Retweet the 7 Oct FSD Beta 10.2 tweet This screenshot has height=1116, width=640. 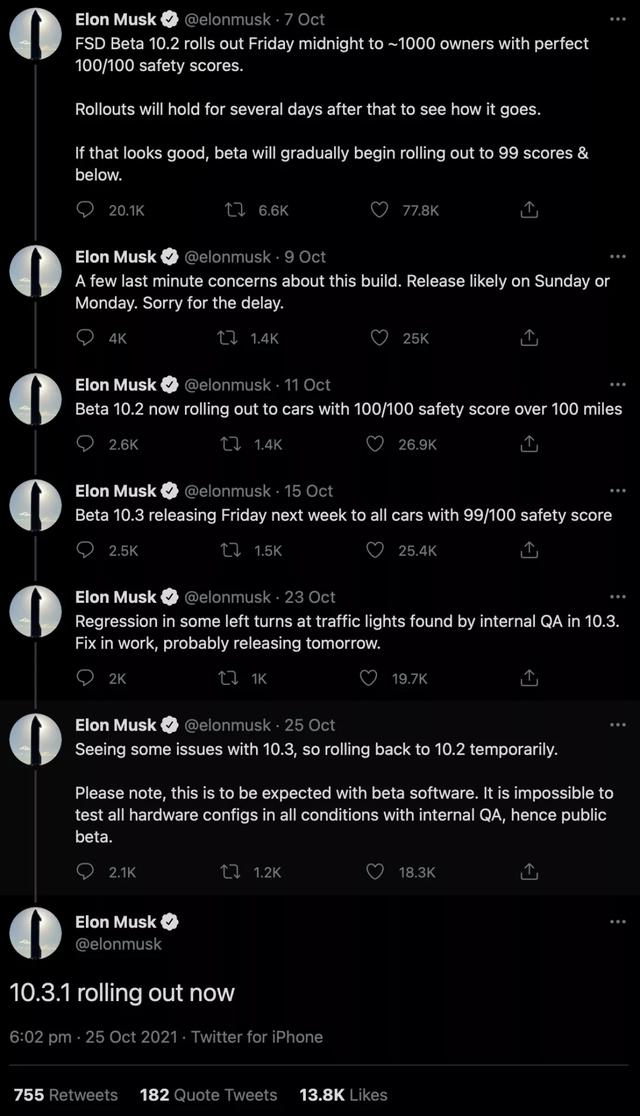click(x=232, y=210)
